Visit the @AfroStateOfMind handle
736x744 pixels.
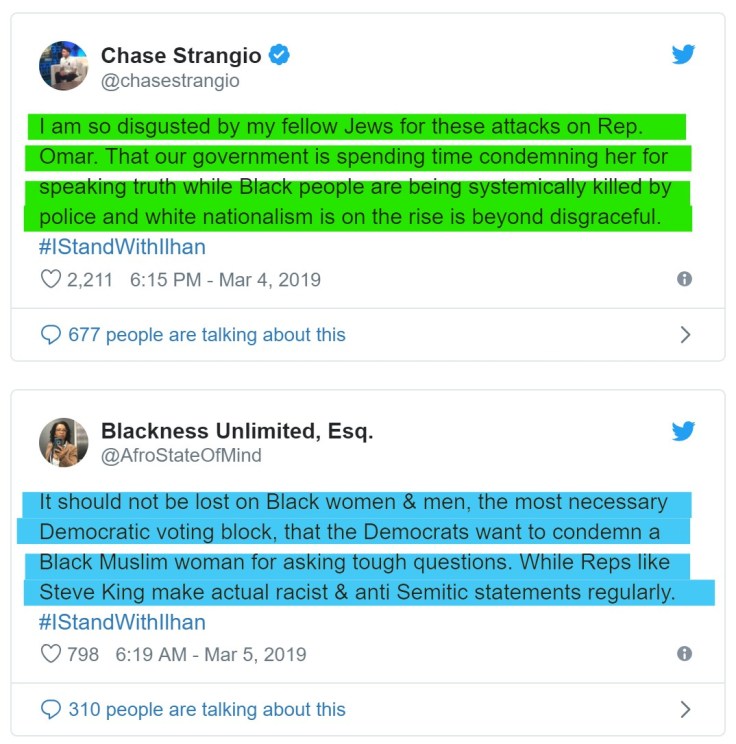pos(179,457)
